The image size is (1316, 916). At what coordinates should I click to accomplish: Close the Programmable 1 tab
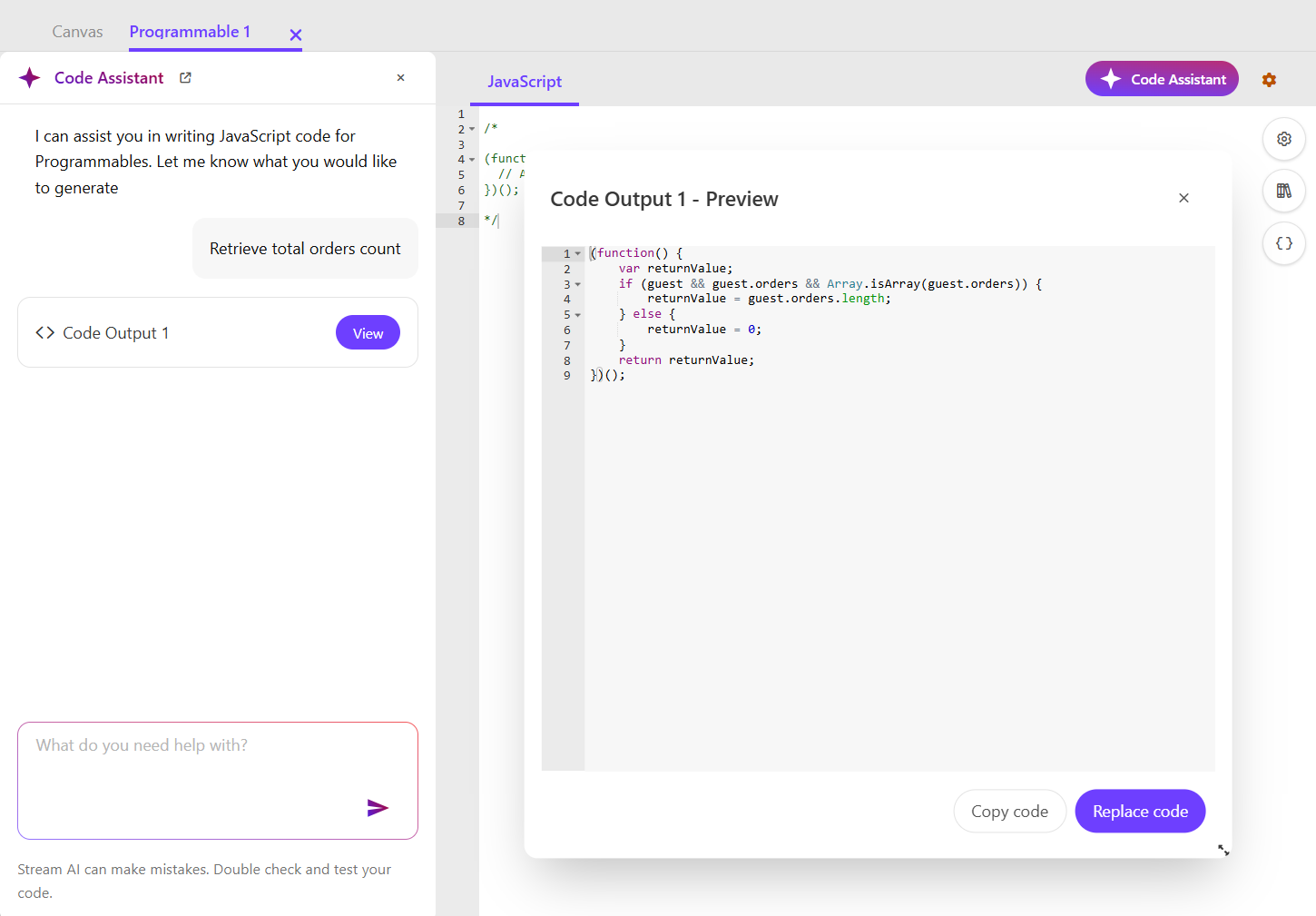(x=295, y=34)
